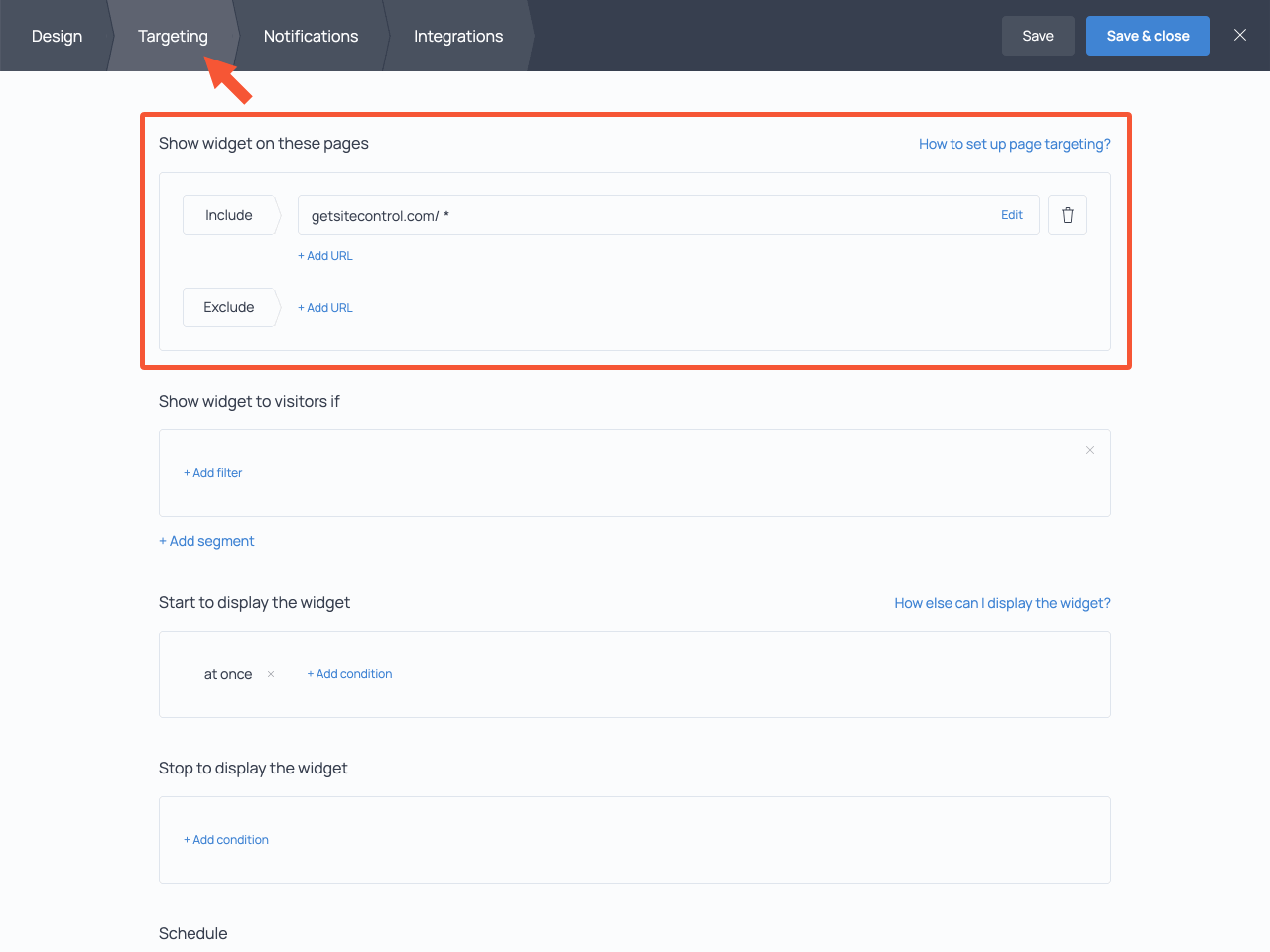Add a condition to stop displaying the widget
1270x952 pixels.
click(225, 839)
